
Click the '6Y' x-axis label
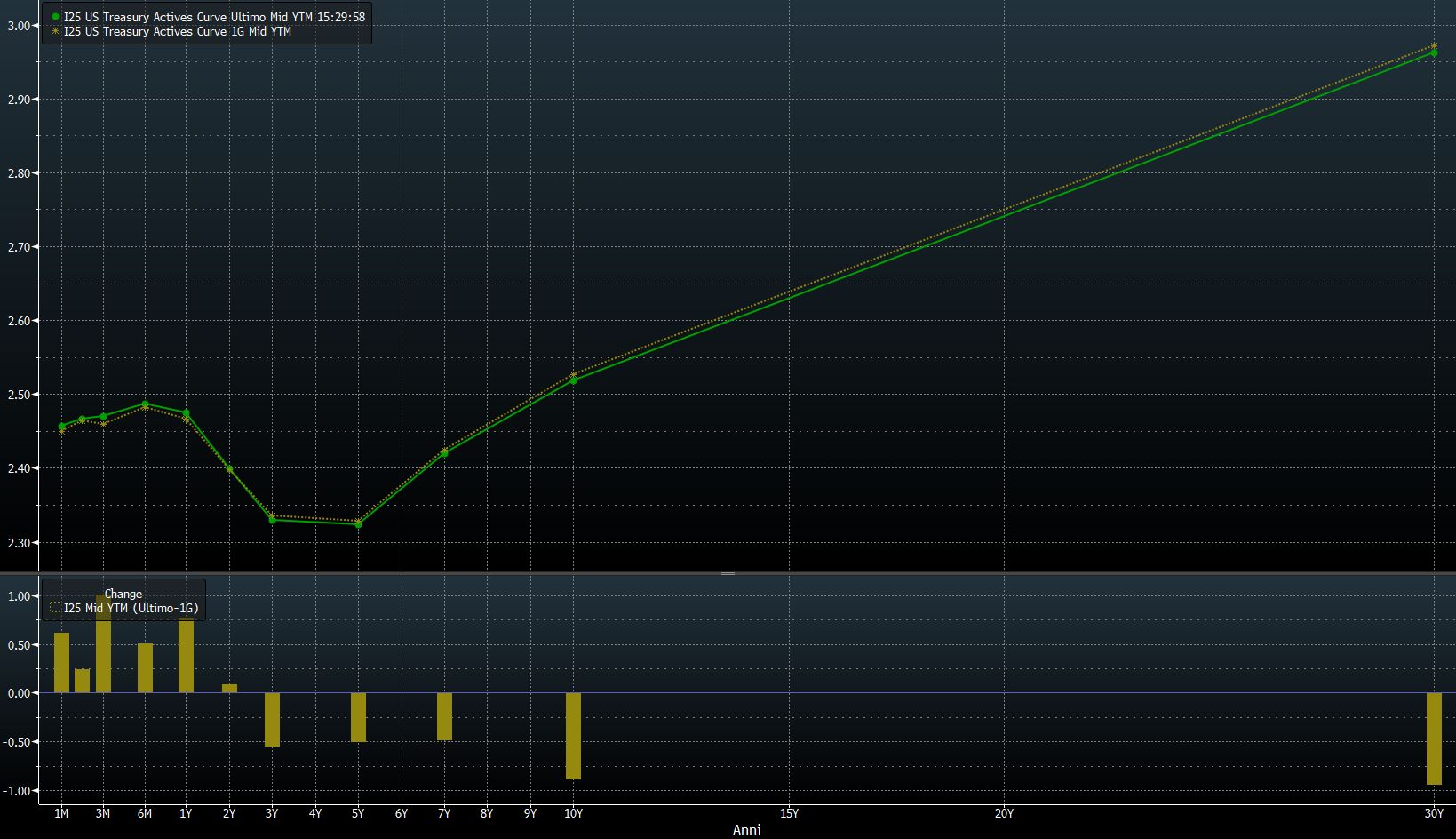click(x=402, y=813)
